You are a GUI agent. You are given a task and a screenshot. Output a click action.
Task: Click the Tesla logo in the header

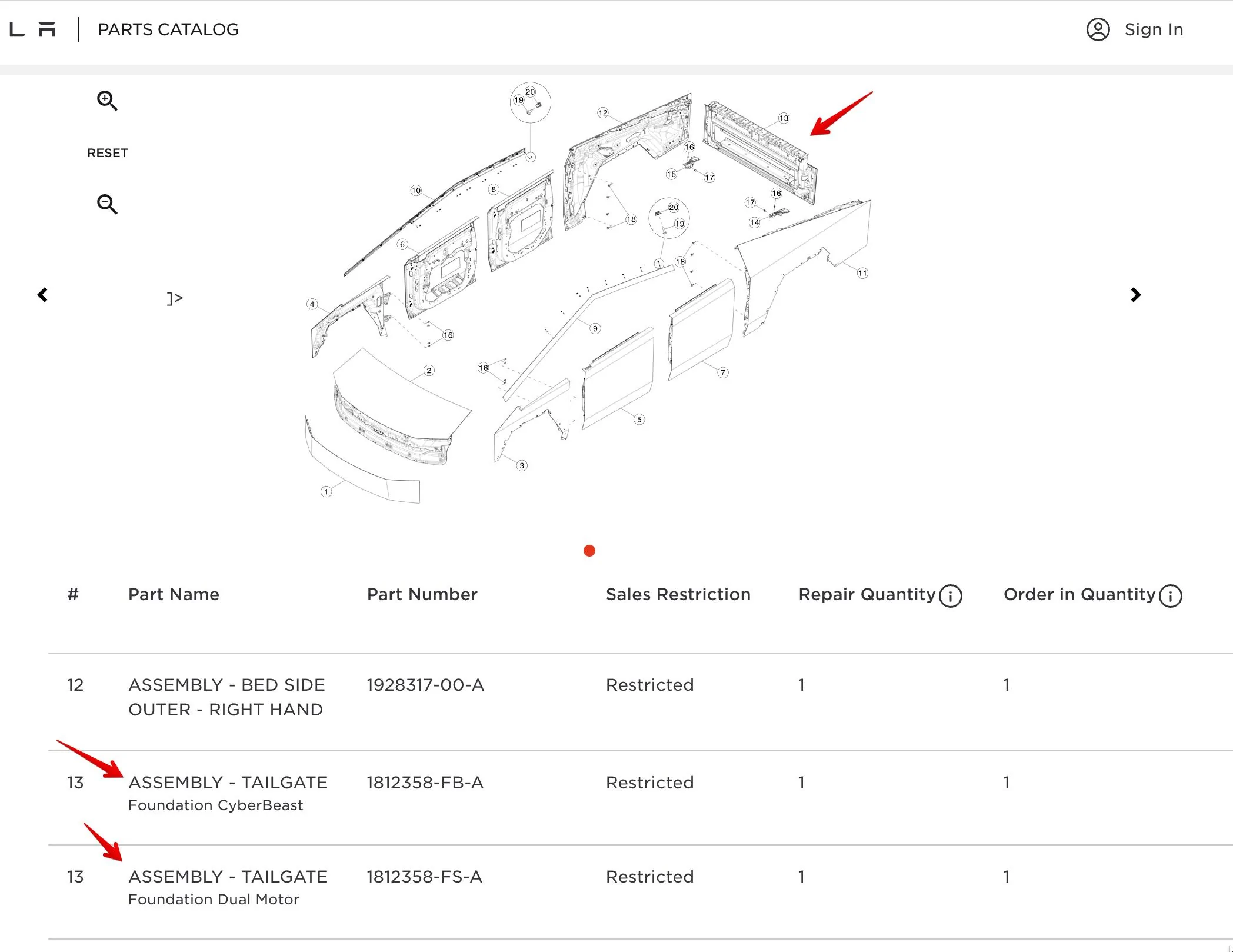coord(33,29)
